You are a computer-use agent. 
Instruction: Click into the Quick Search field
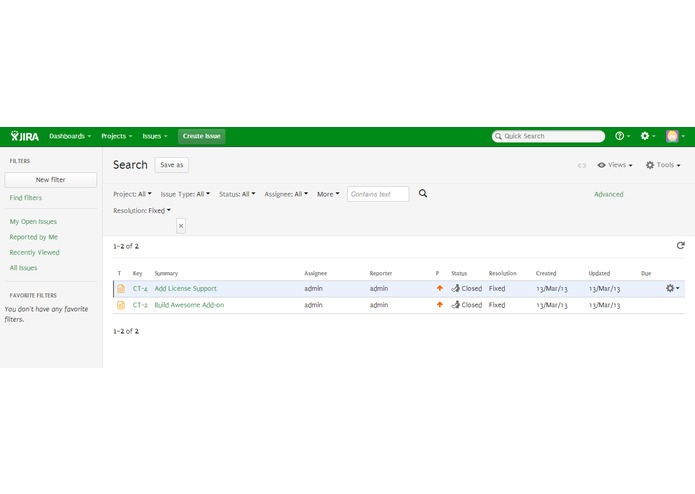548,136
